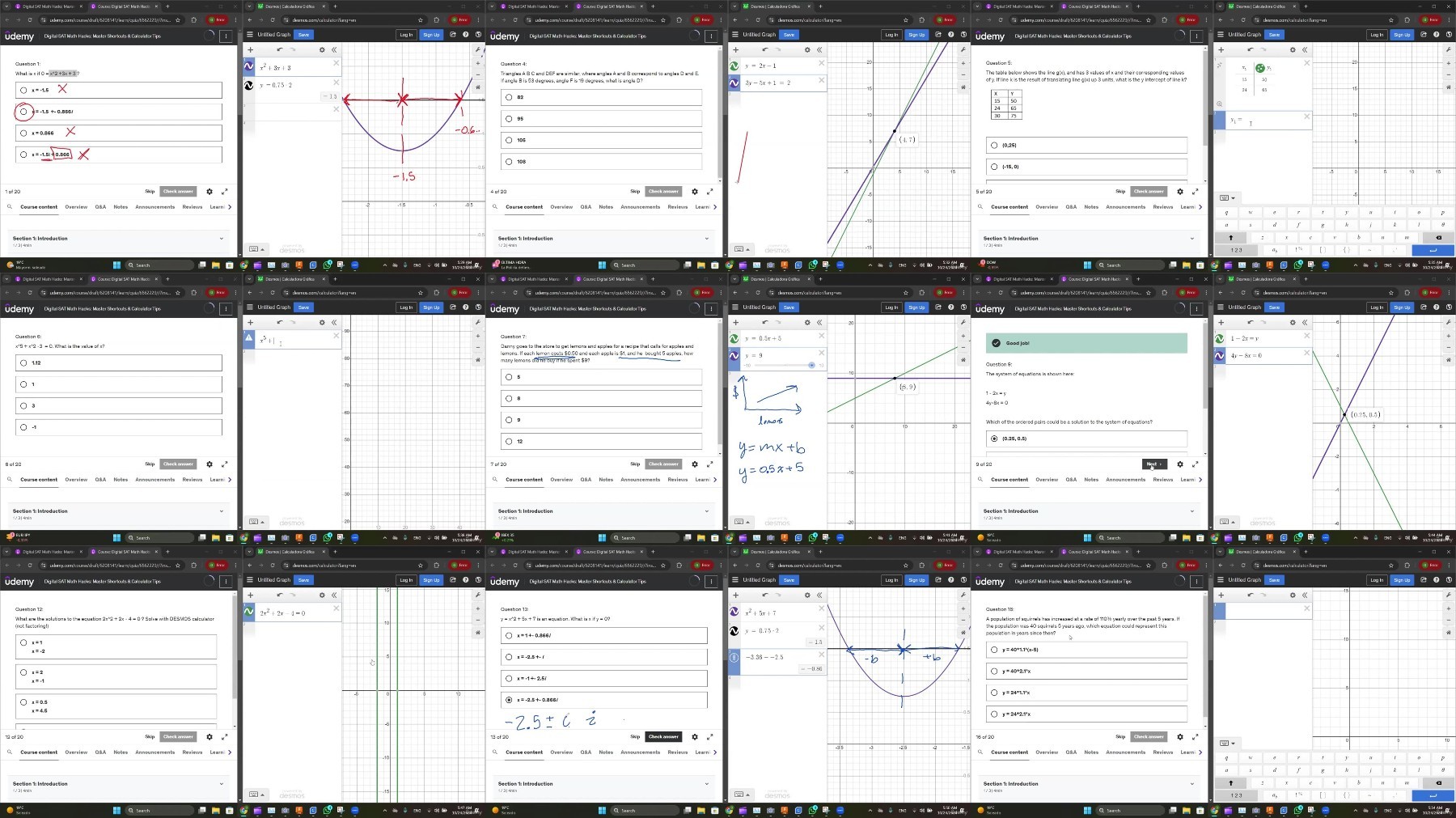Collapse expression list beside Question 4
This screenshot has height=818, width=1456.
(x=819, y=50)
